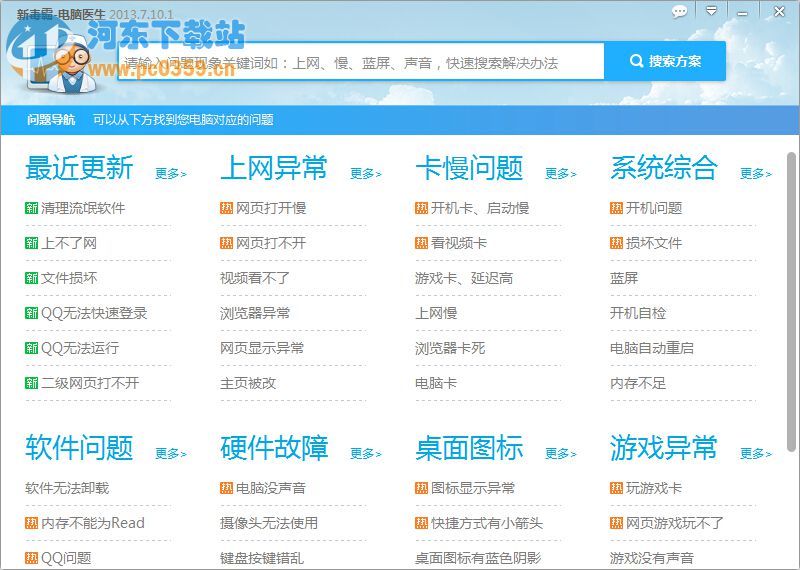800x570 pixels.
Task: Open QQ无法快速登录 solution
Action: (x=94, y=313)
